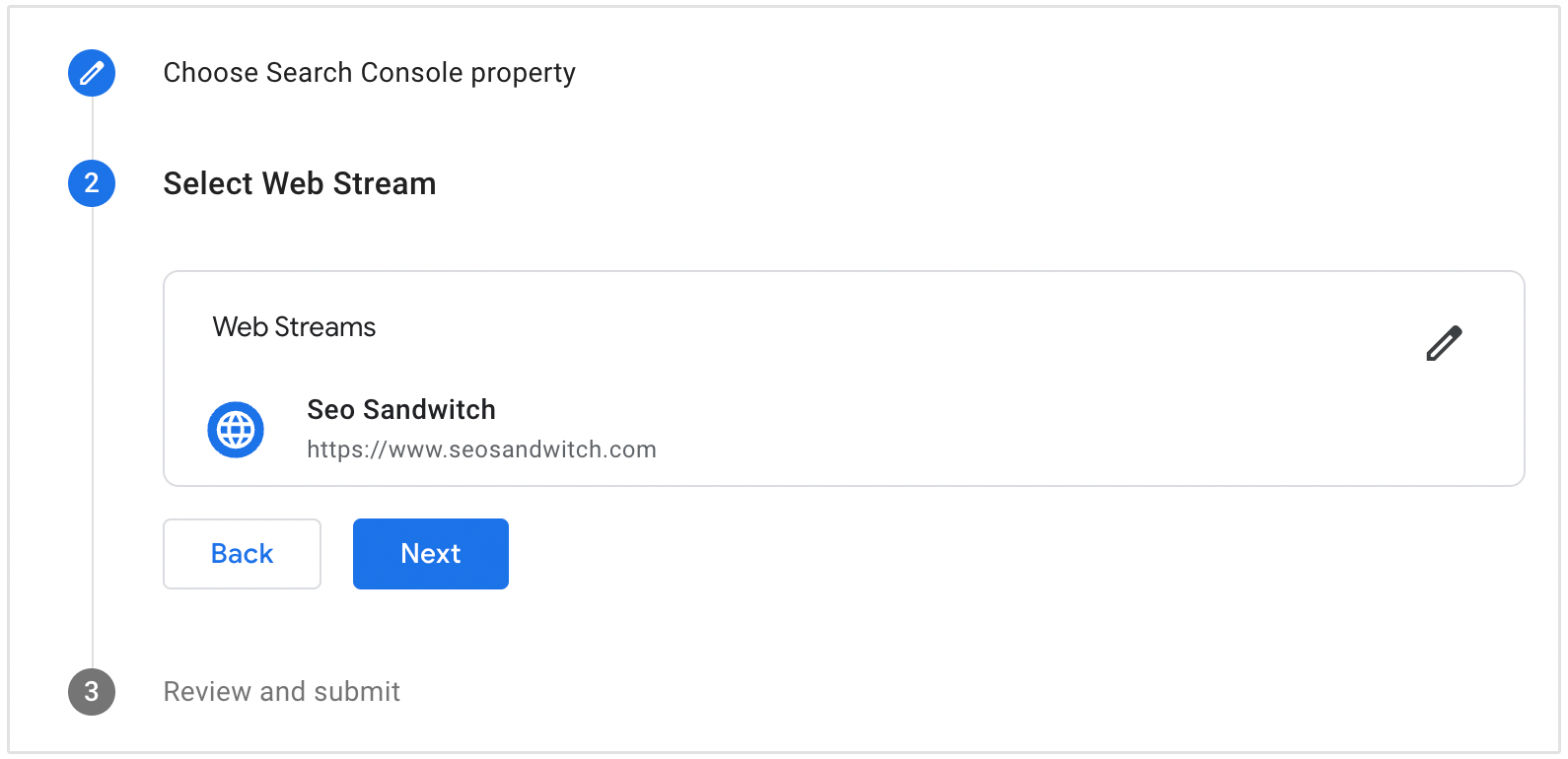
Task: Click the globe icon beside Seo Sandwitch
Action: coord(236,430)
